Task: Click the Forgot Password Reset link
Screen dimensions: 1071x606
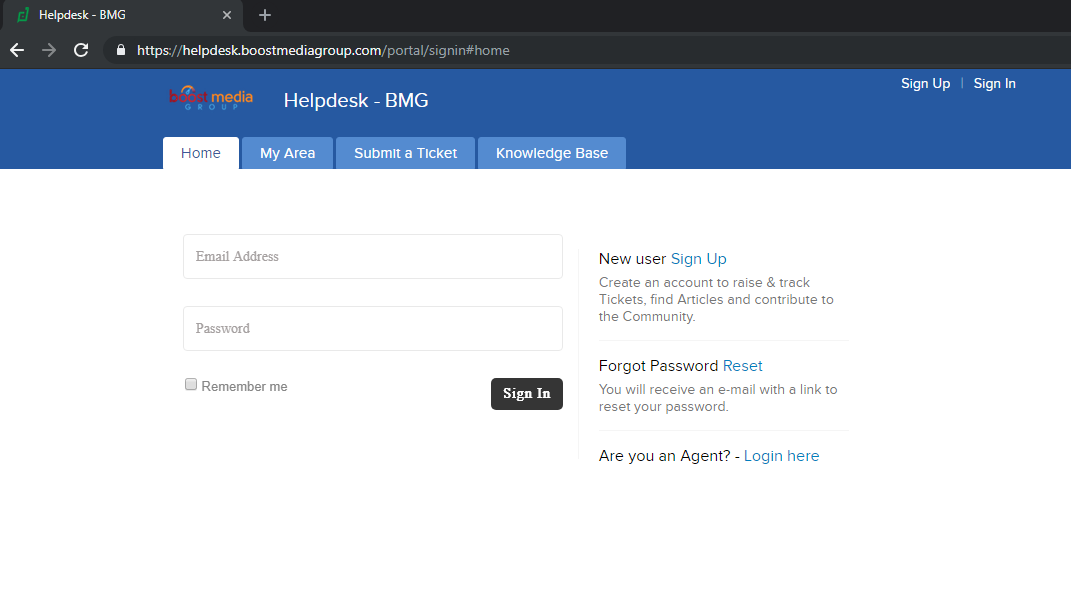Action: point(742,366)
